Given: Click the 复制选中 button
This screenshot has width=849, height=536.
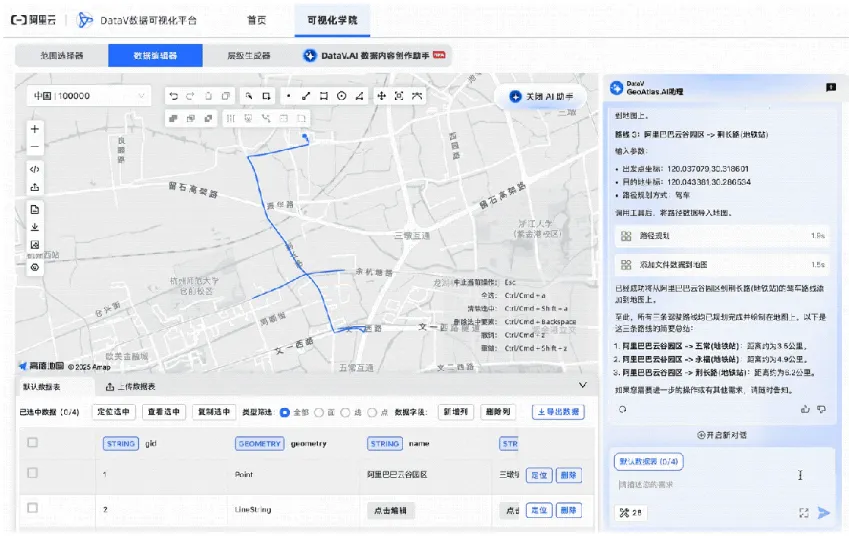Looking at the screenshot, I should point(214,411).
